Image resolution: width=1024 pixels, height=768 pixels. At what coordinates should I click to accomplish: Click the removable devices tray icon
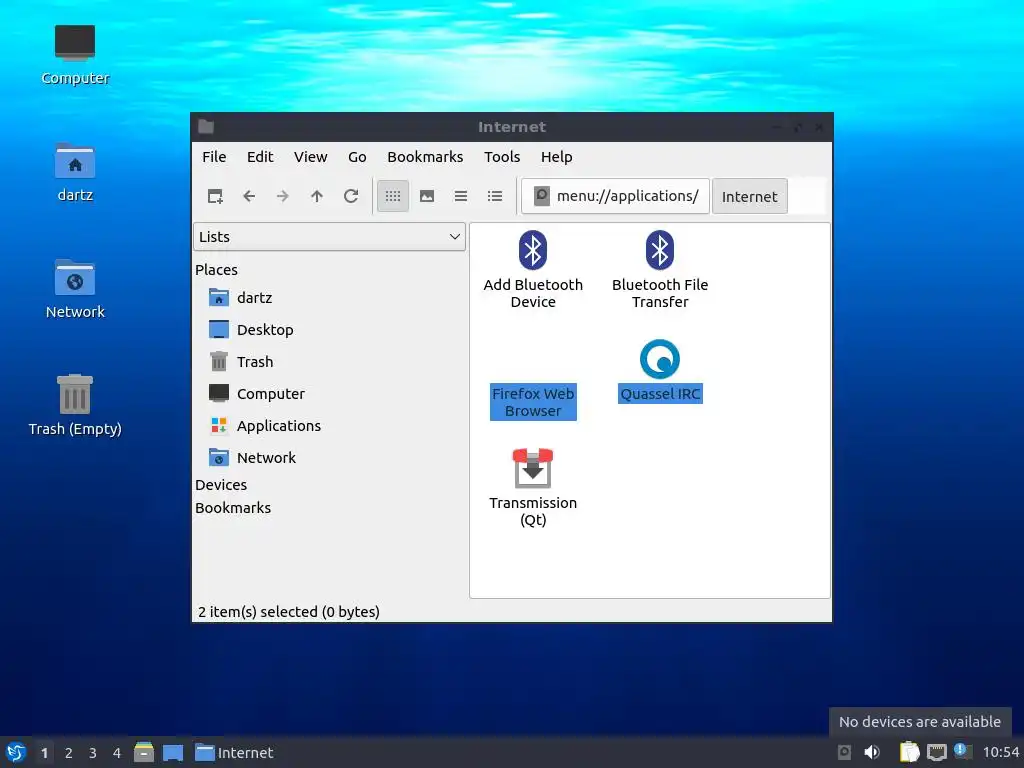pyautogui.click(x=844, y=752)
